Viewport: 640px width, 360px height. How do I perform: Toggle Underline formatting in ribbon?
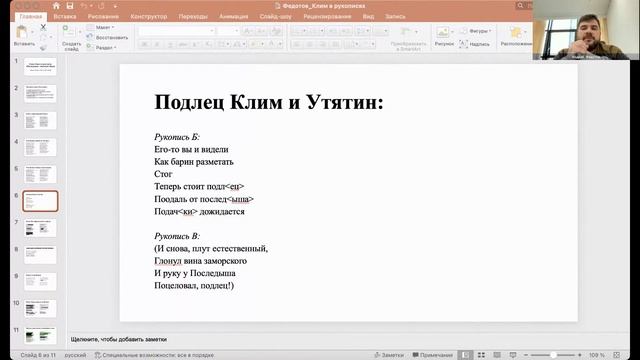[170, 44]
